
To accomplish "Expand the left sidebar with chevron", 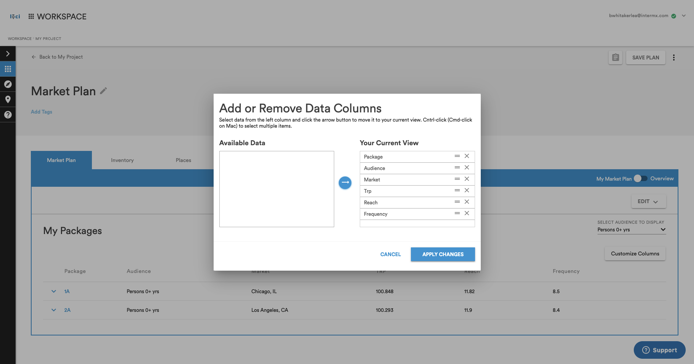I will pyautogui.click(x=8, y=54).
